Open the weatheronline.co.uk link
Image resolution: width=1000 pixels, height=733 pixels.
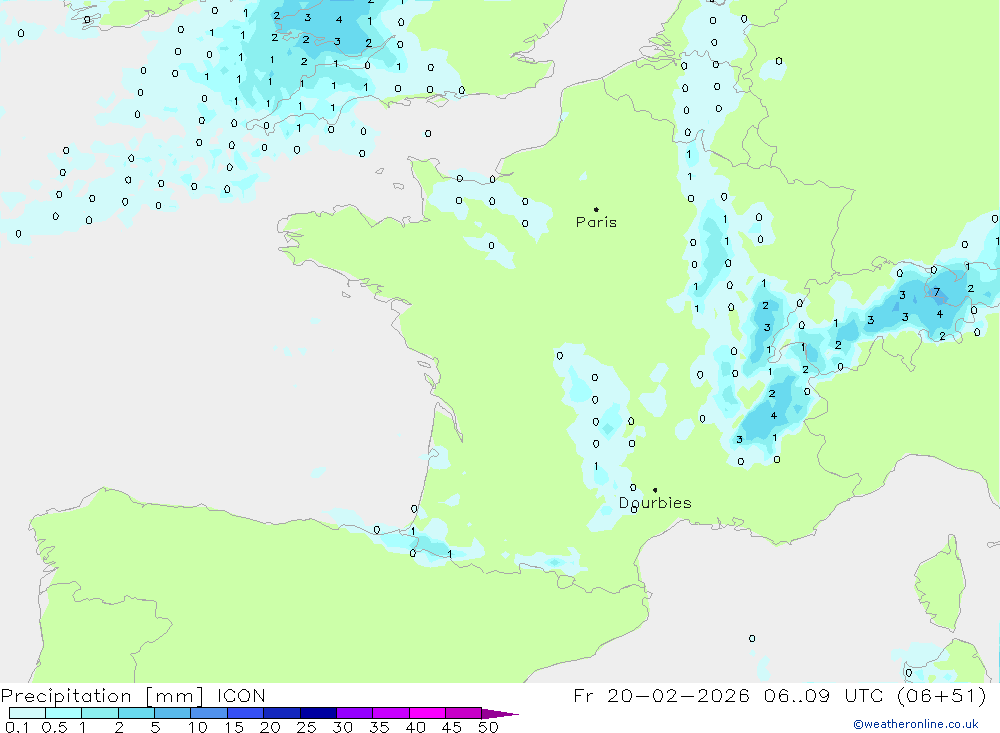click(916, 724)
